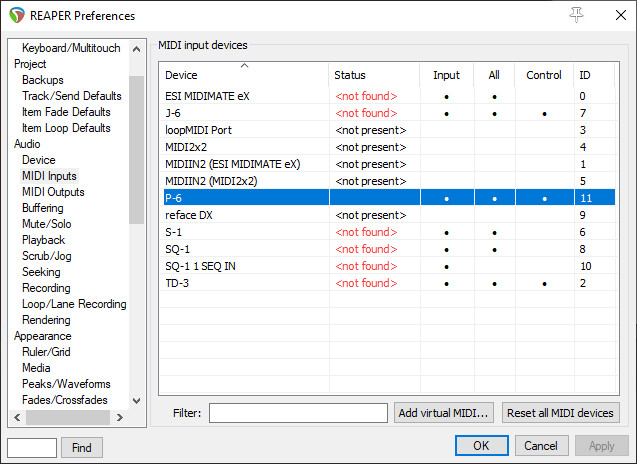
Task: Open the Backups preferences page
Action: click(43, 80)
